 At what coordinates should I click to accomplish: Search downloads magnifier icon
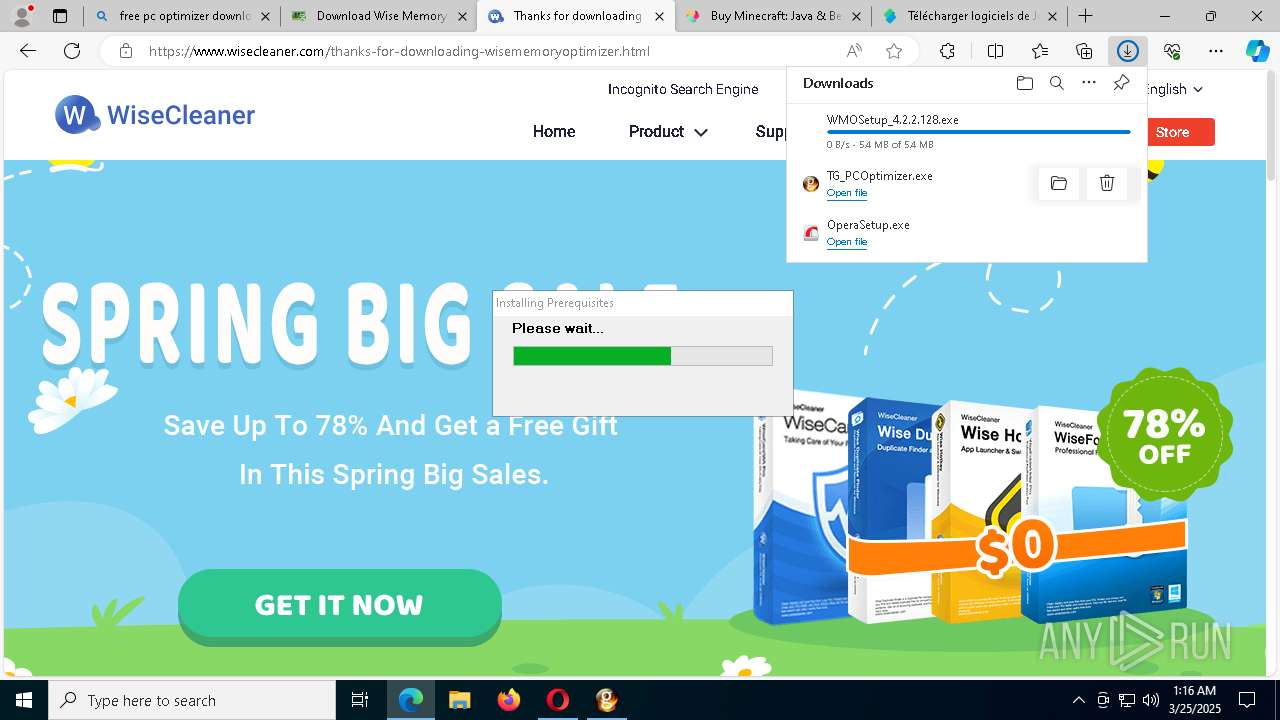coord(1056,83)
